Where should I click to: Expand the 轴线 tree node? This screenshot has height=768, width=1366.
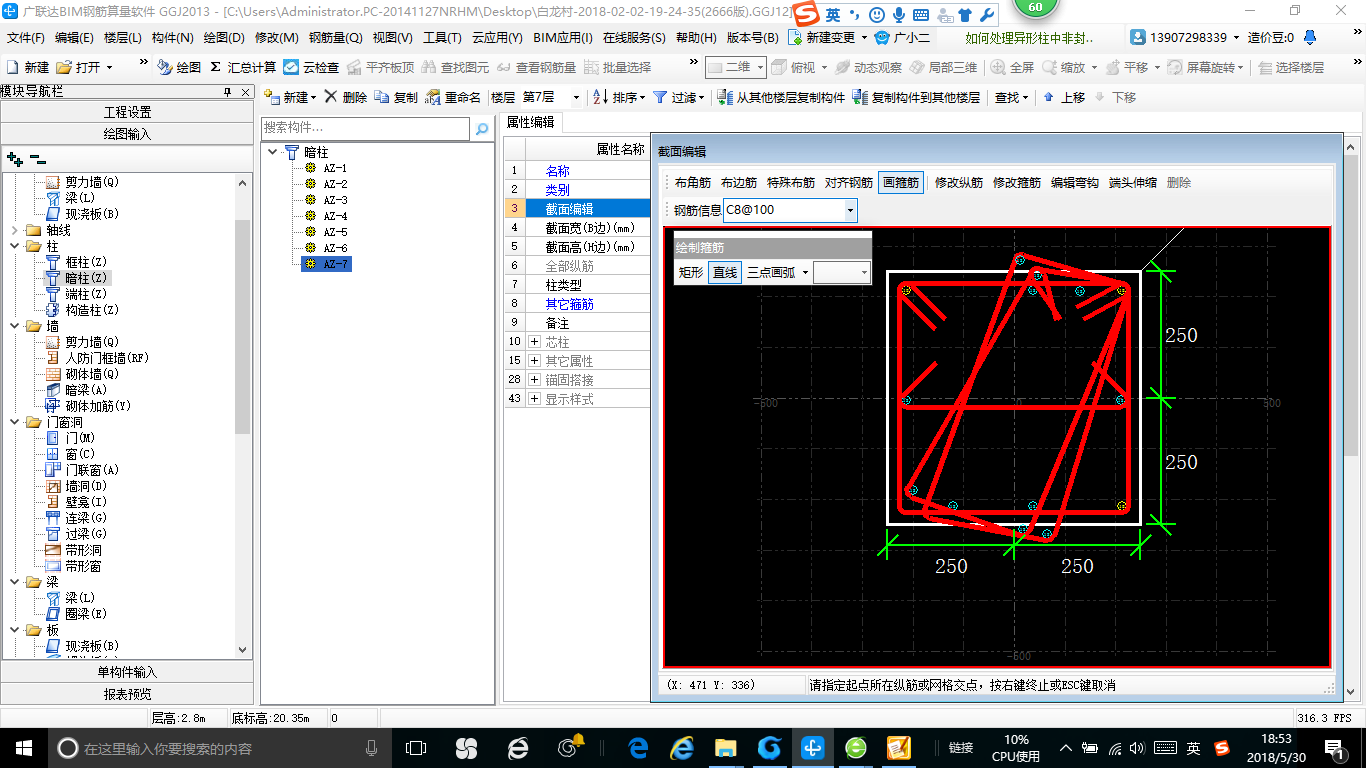pyautogui.click(x=13, y=230)
